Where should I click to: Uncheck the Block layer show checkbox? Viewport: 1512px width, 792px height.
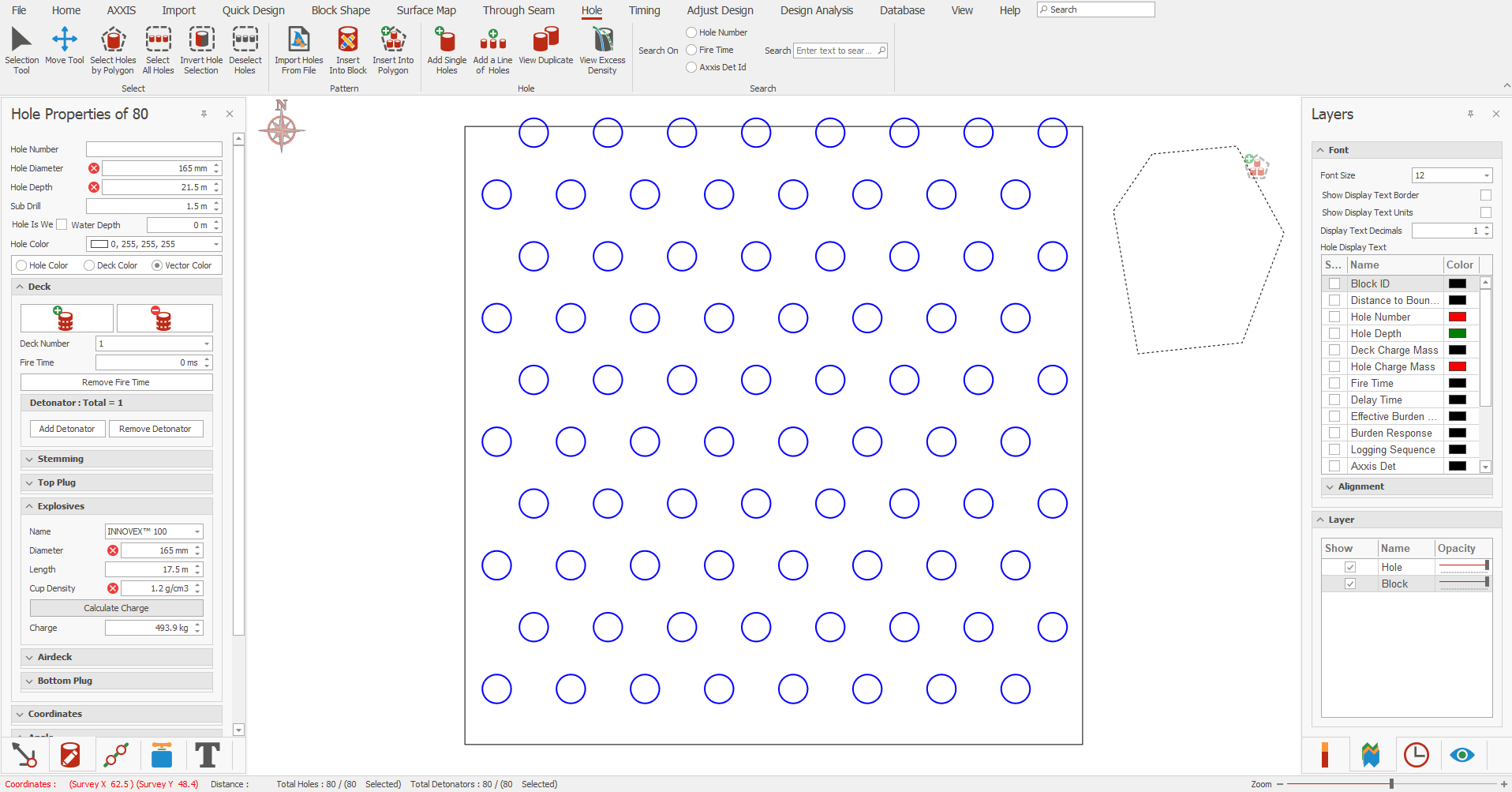point(1350,584)
